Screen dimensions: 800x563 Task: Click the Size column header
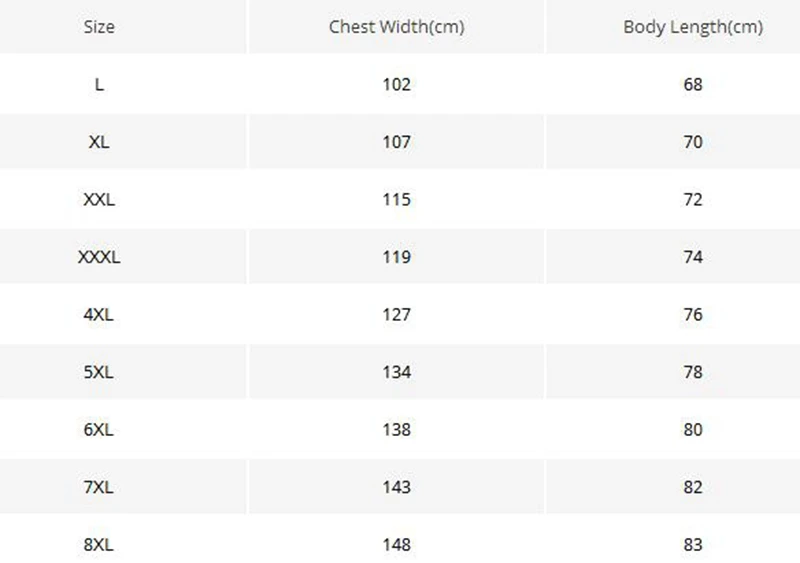pyautogui.click(x=99, y=27)
